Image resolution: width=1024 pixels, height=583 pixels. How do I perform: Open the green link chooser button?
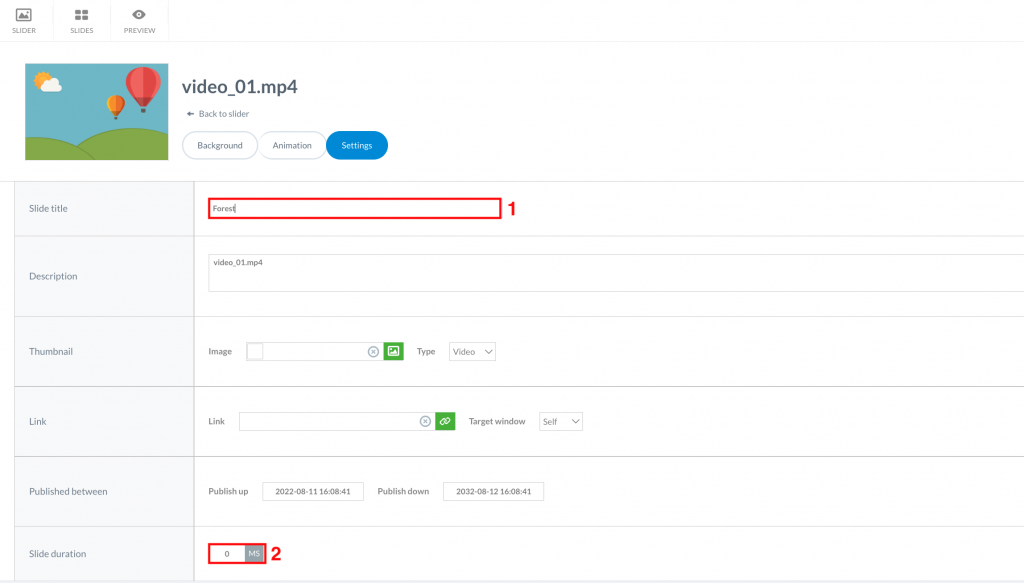445,422
